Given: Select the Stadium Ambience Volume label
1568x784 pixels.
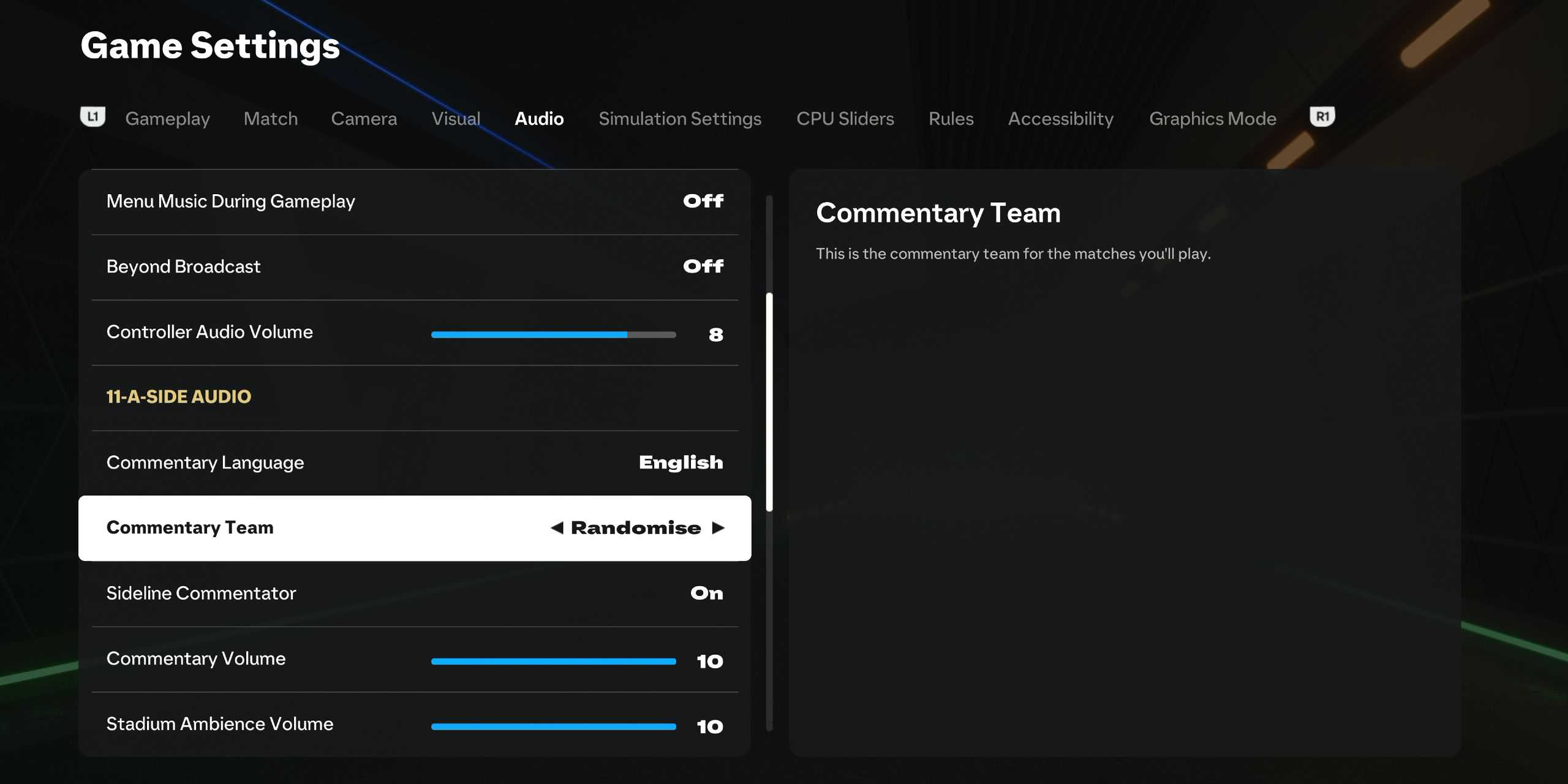Looking at the screenshot, I should (x=220, y=724).
